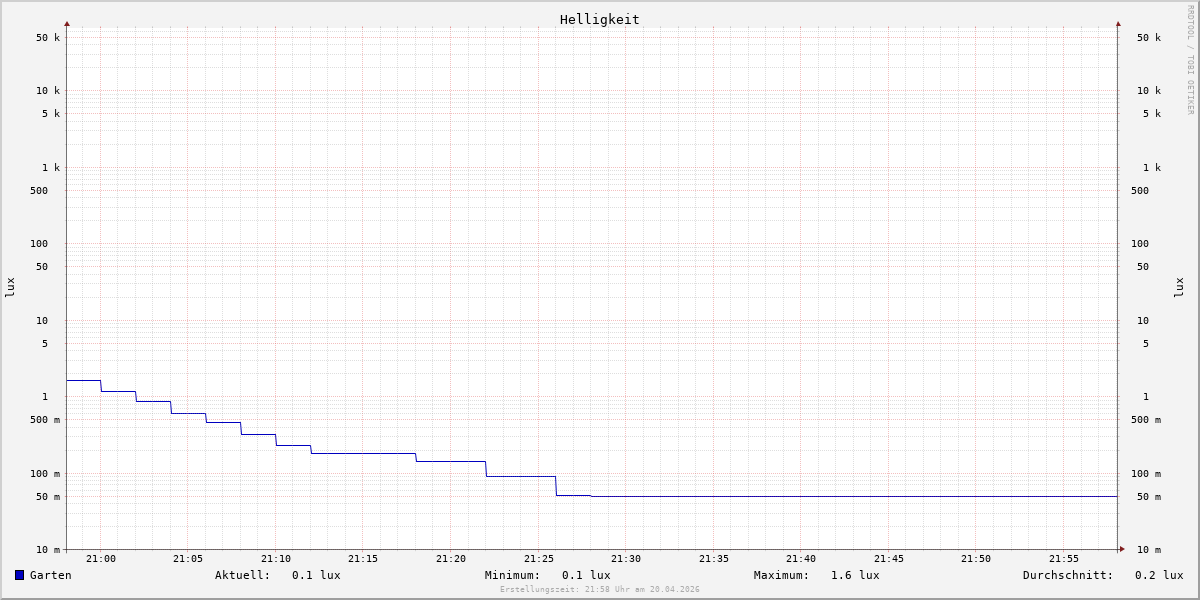Select the 21:30 time axis label
This screenshot has width=1200, height=600.
click(x=626, y=559)
